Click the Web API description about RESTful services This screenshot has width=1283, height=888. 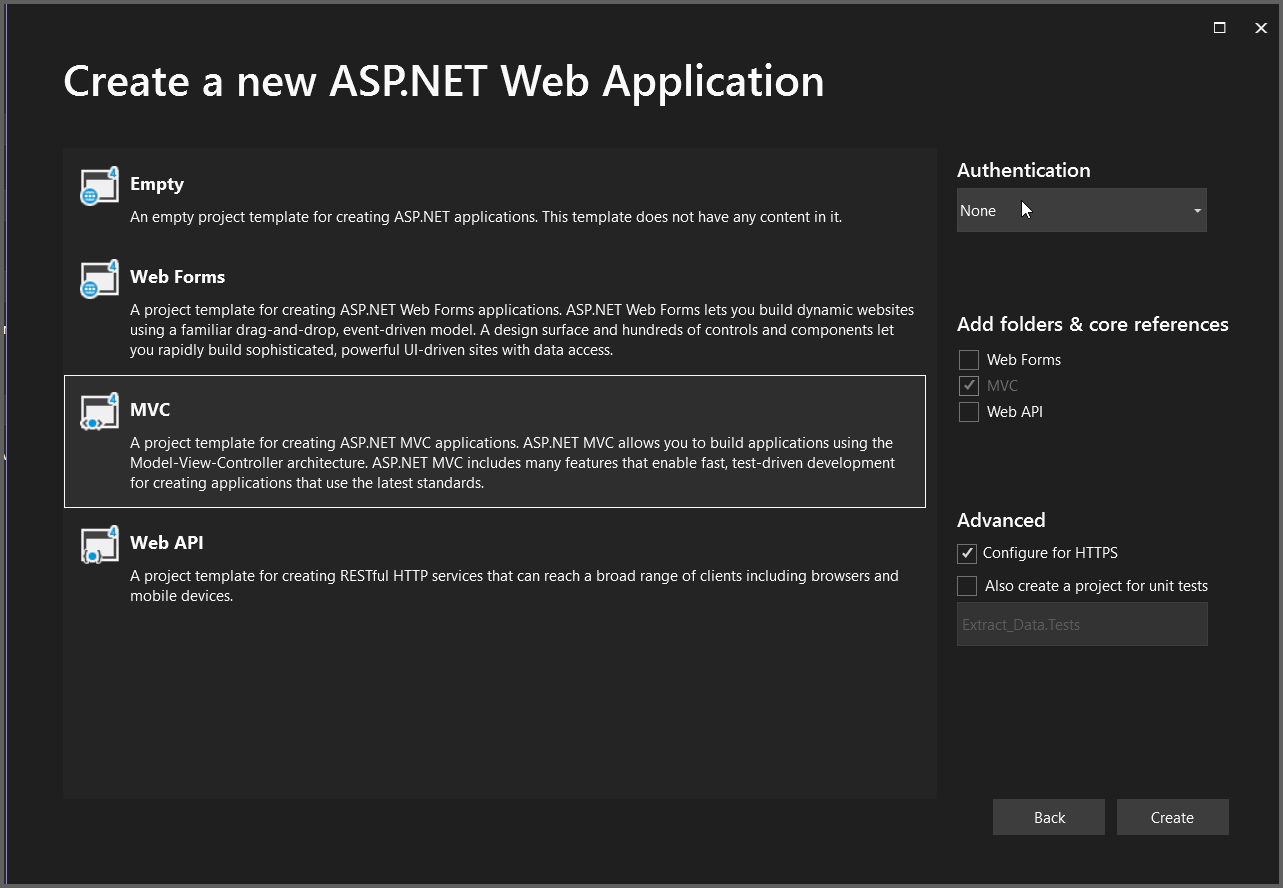(x=514, y=586)
